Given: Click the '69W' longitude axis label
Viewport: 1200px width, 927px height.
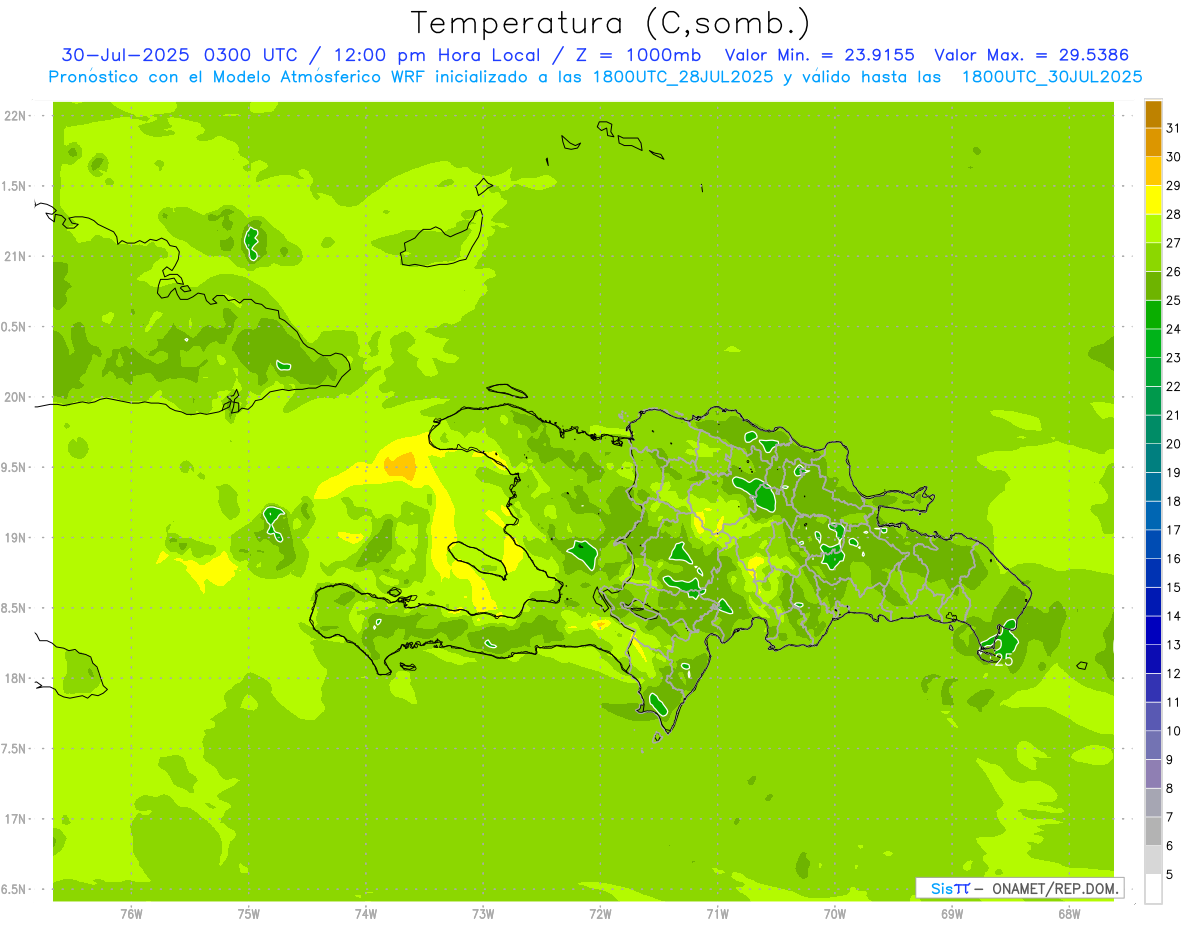Looking at the screenshot, I should tap(952, 913).
